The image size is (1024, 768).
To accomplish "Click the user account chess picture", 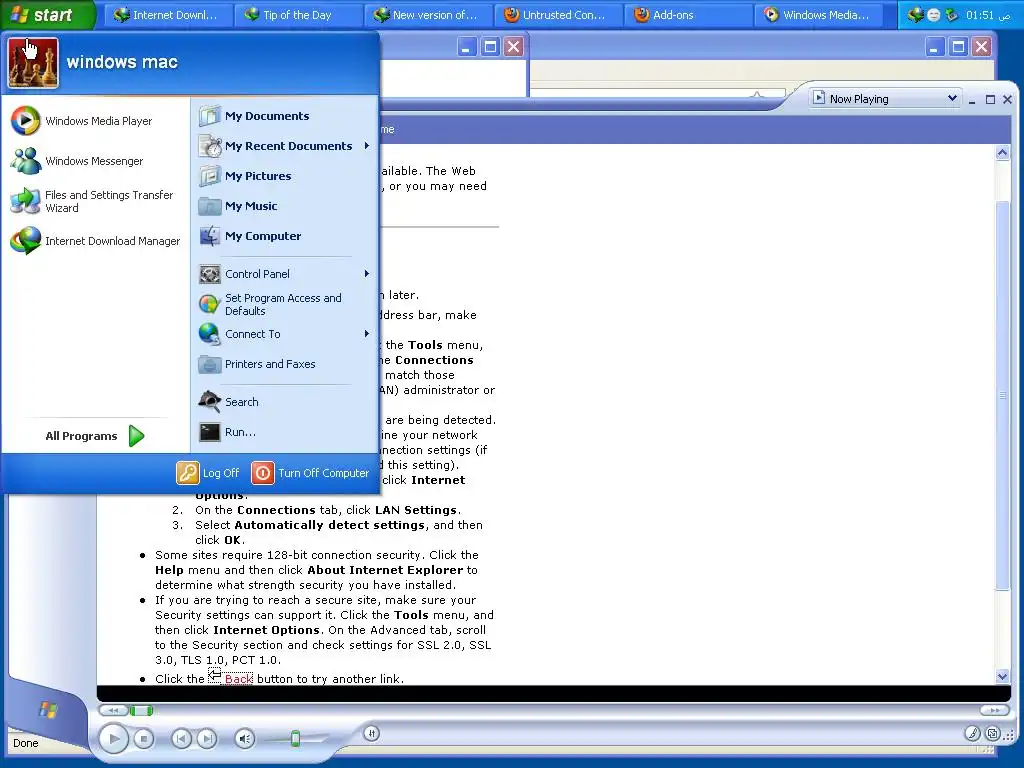I will 33,63.
